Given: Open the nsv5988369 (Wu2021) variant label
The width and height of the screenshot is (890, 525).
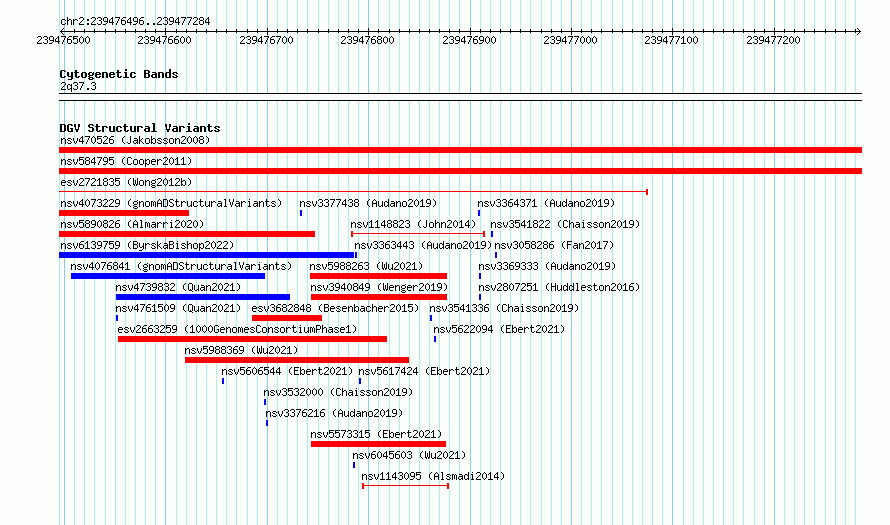Looking at the screenshot, I should tap(241, 350).
